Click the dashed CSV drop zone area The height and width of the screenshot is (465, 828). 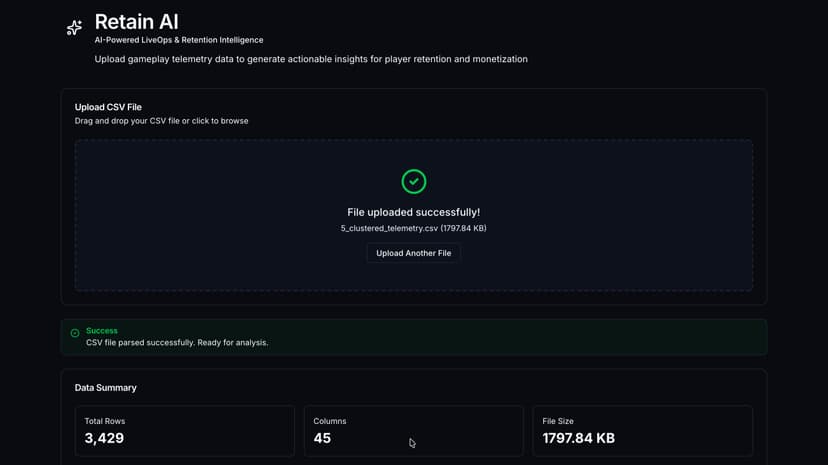413,215
